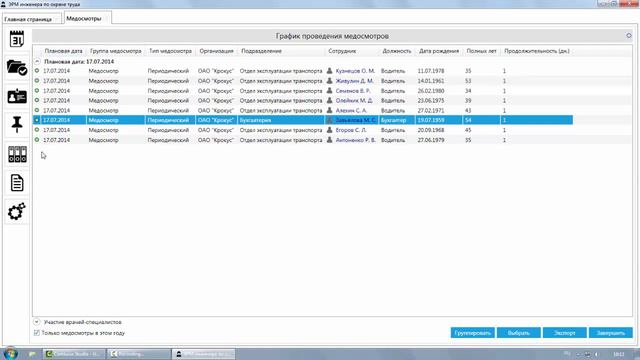Click the green status icon in Олейник row
Screen dimensions: 640x360
click(37, 100)
